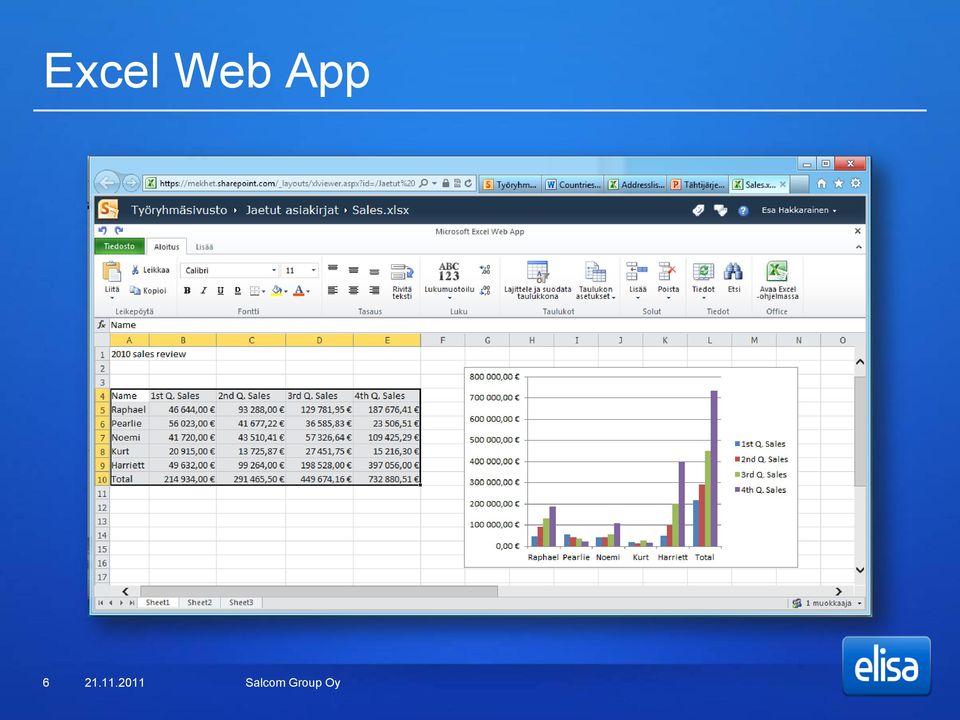Click Avaa Excel-ohjelmassa icon

(777, 271)
